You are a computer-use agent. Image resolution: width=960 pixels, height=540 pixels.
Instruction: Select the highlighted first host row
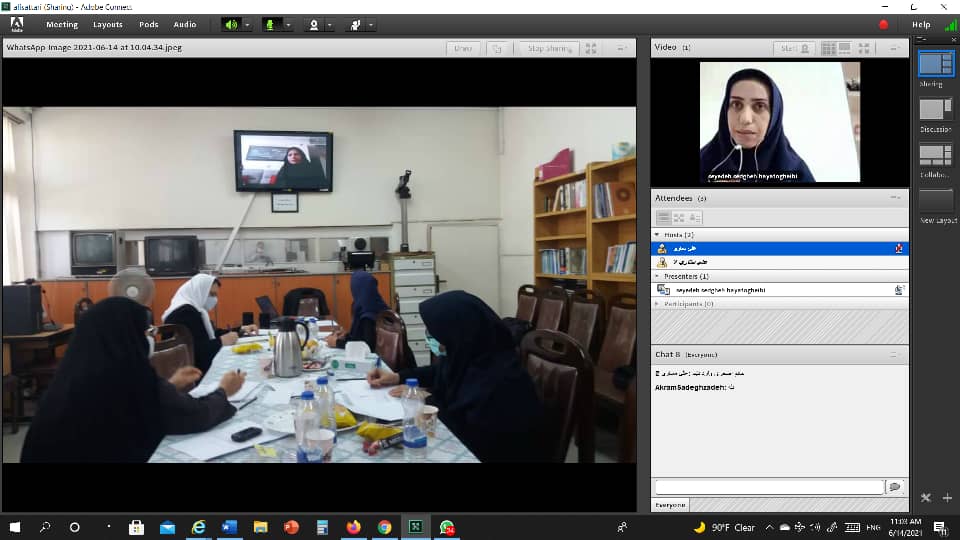click(779, 248)
